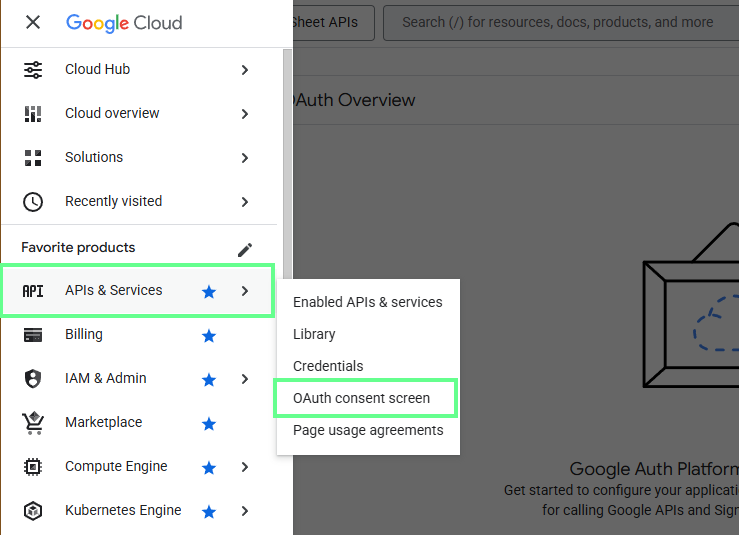Click the Compute Engine chip icon
The width and height of the screenshot is (739, 535).
[33, 467]
